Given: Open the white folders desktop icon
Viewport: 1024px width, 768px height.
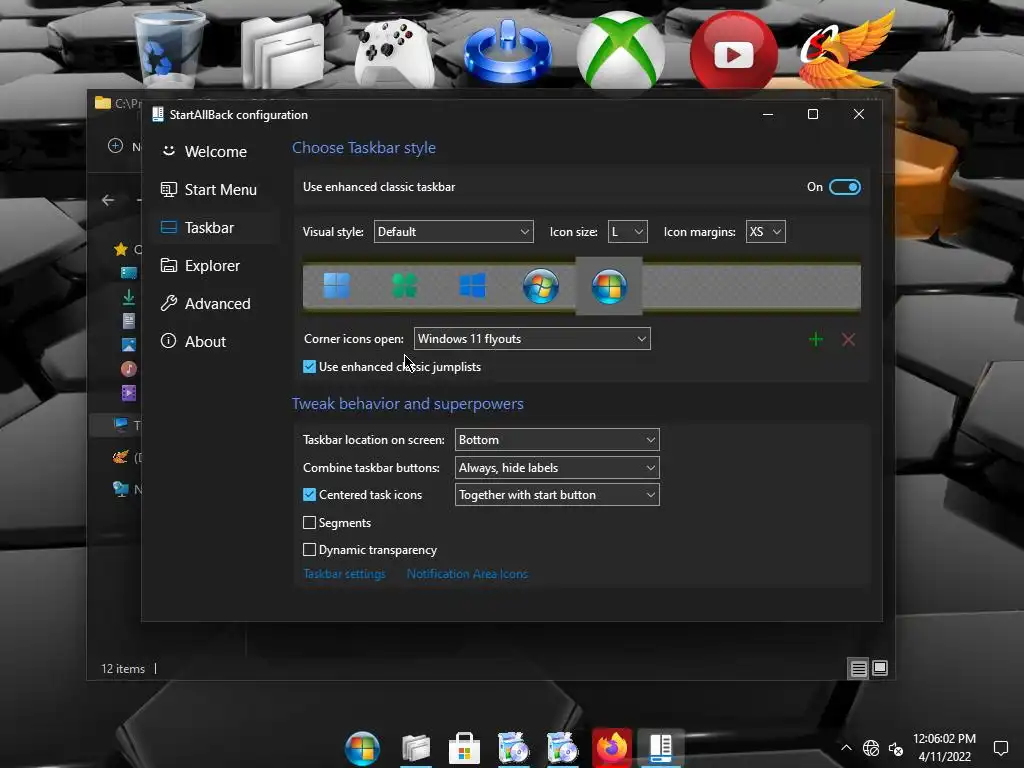Looking at the screenshot, I should [282, 52].
